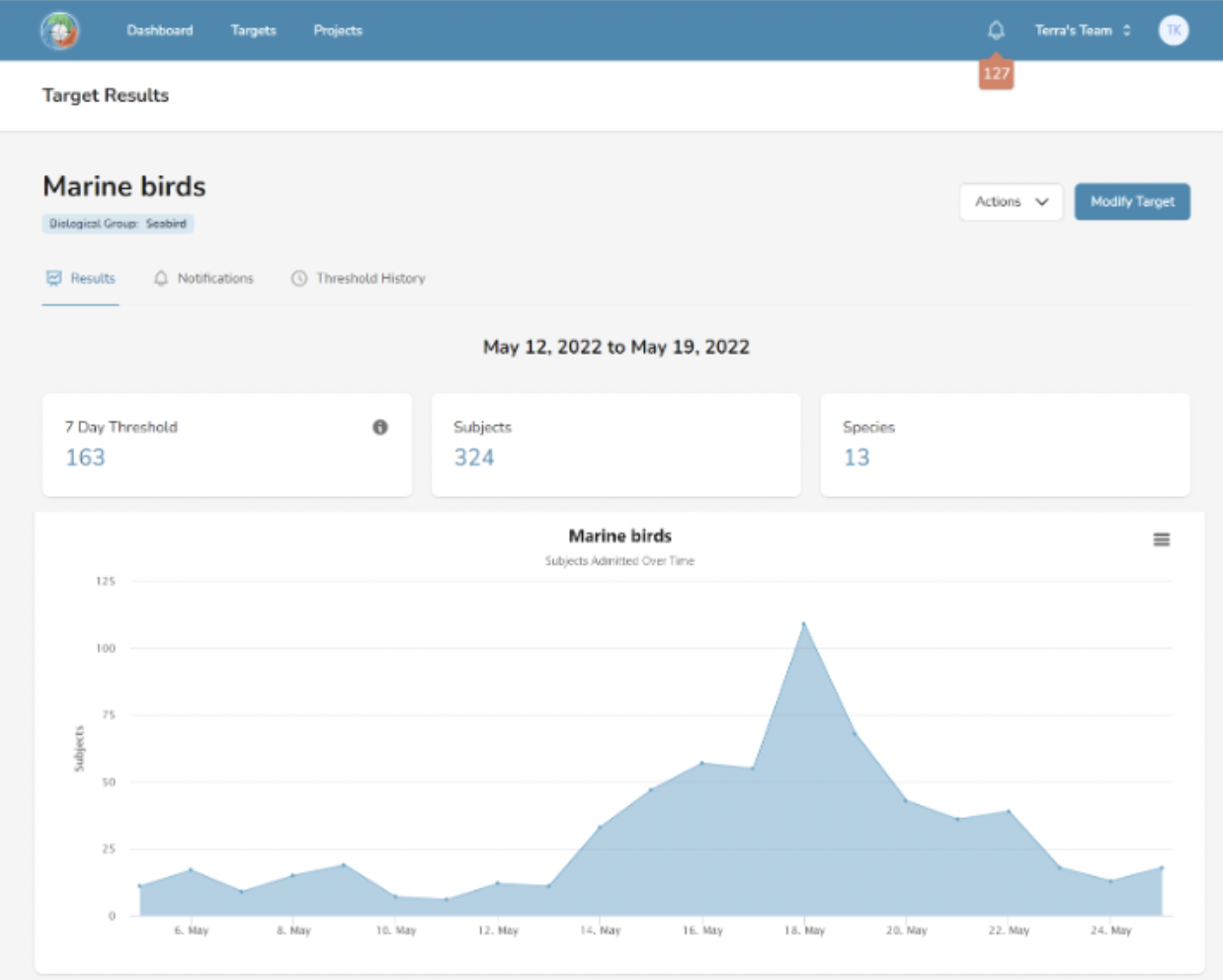This screenshot has width=1223, height=980.
Task: Click the Modify Target button
Action: point(1132,202)
